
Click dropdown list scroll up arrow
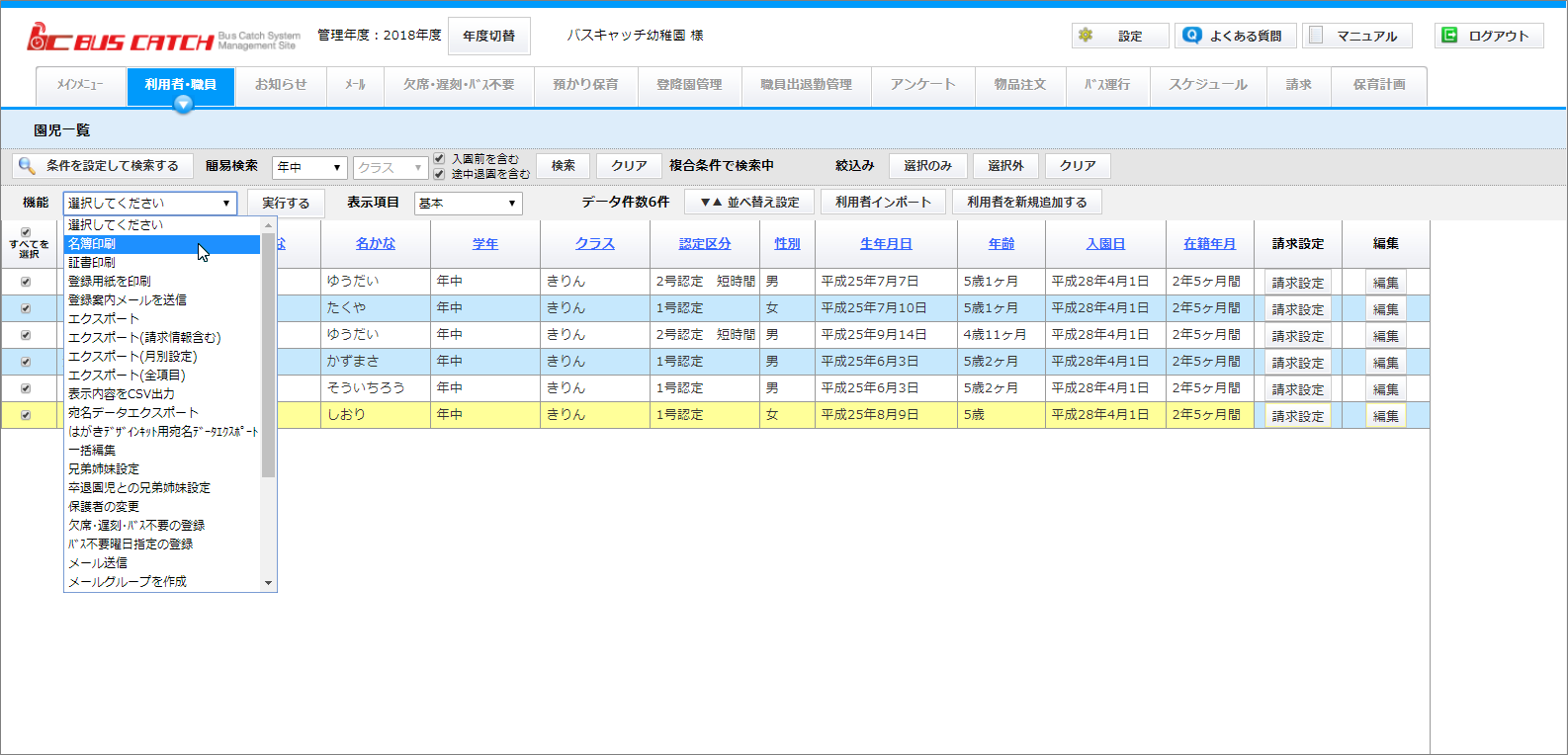[x=268, y=226]
